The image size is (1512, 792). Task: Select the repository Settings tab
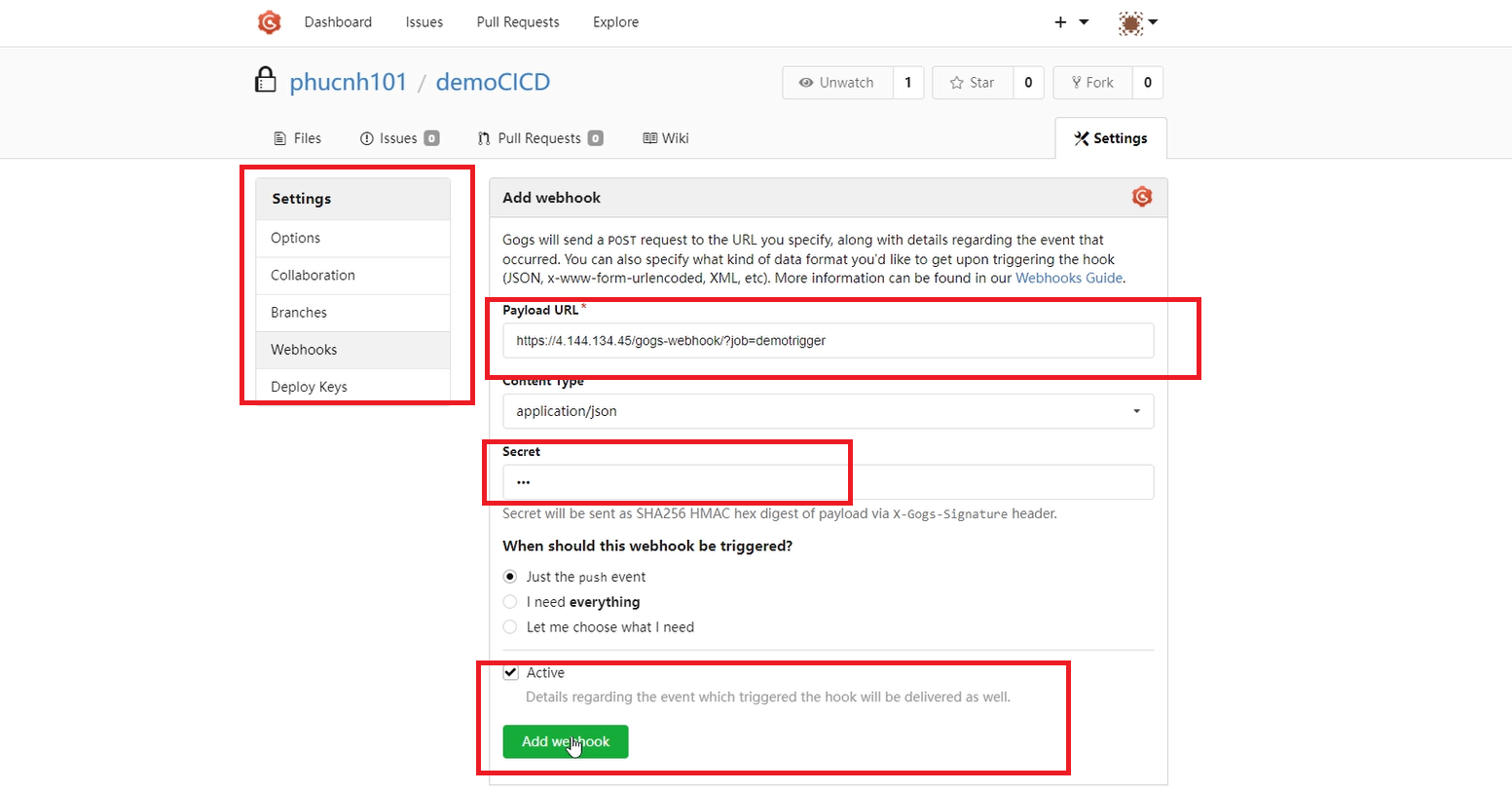click(1111, 138)
